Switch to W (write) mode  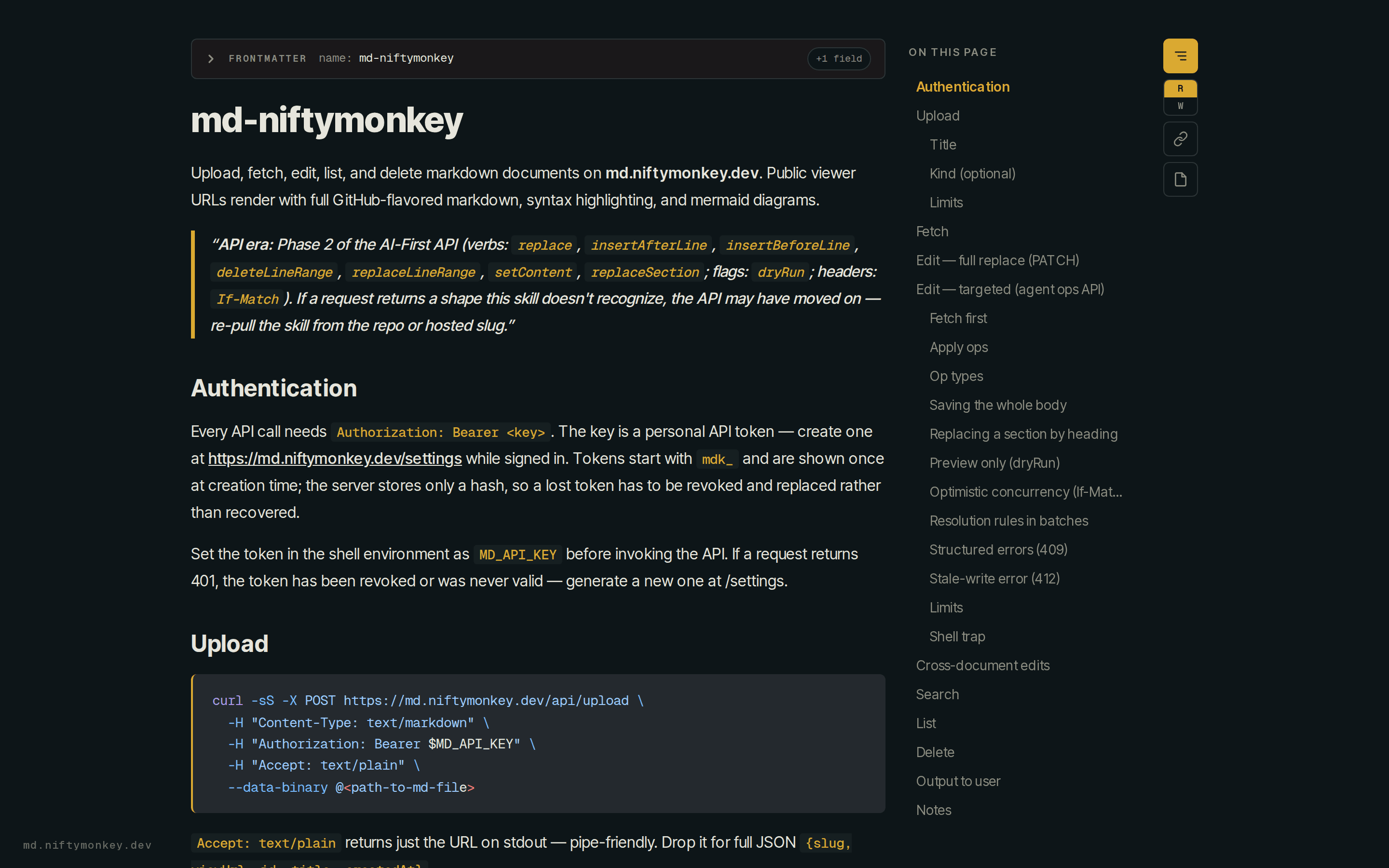pyautogui.click(x=1180, y=106)
